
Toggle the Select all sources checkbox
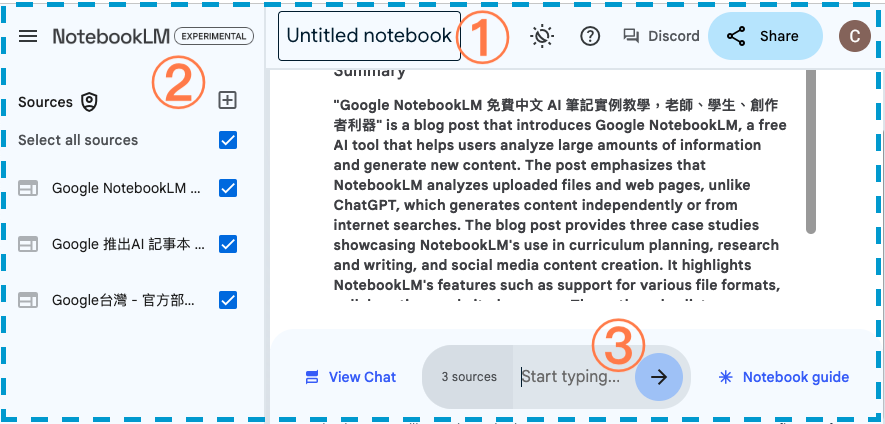[228, 140]
